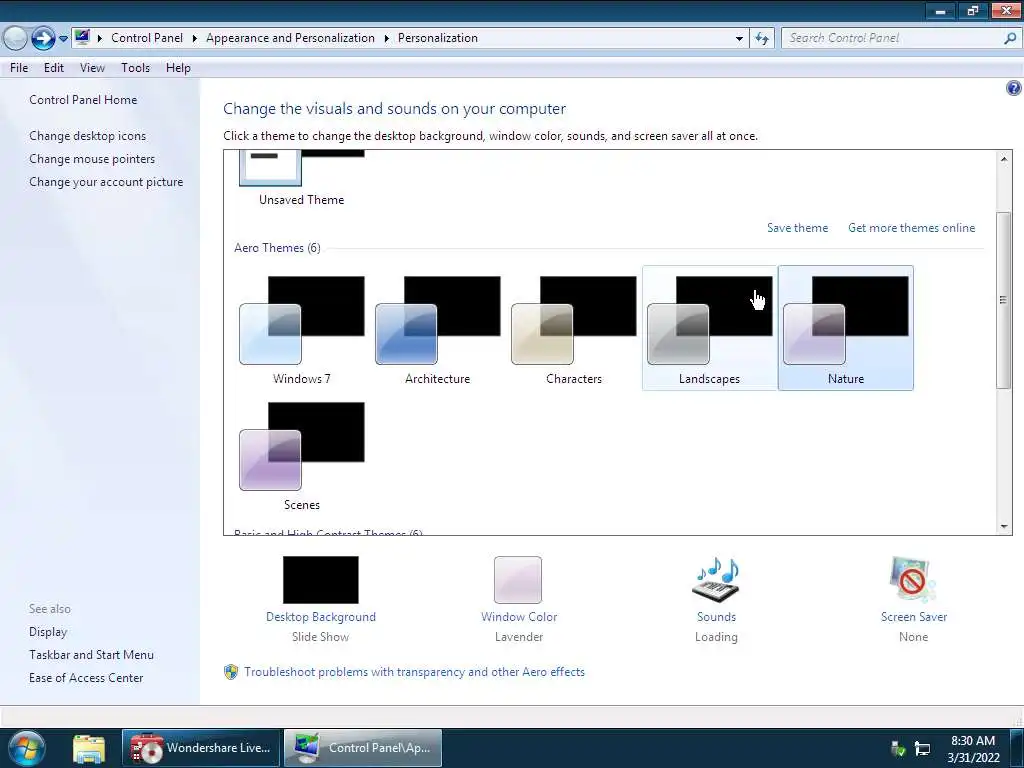Open the Help menu
1024x768 pixels.
pos(178,68)
